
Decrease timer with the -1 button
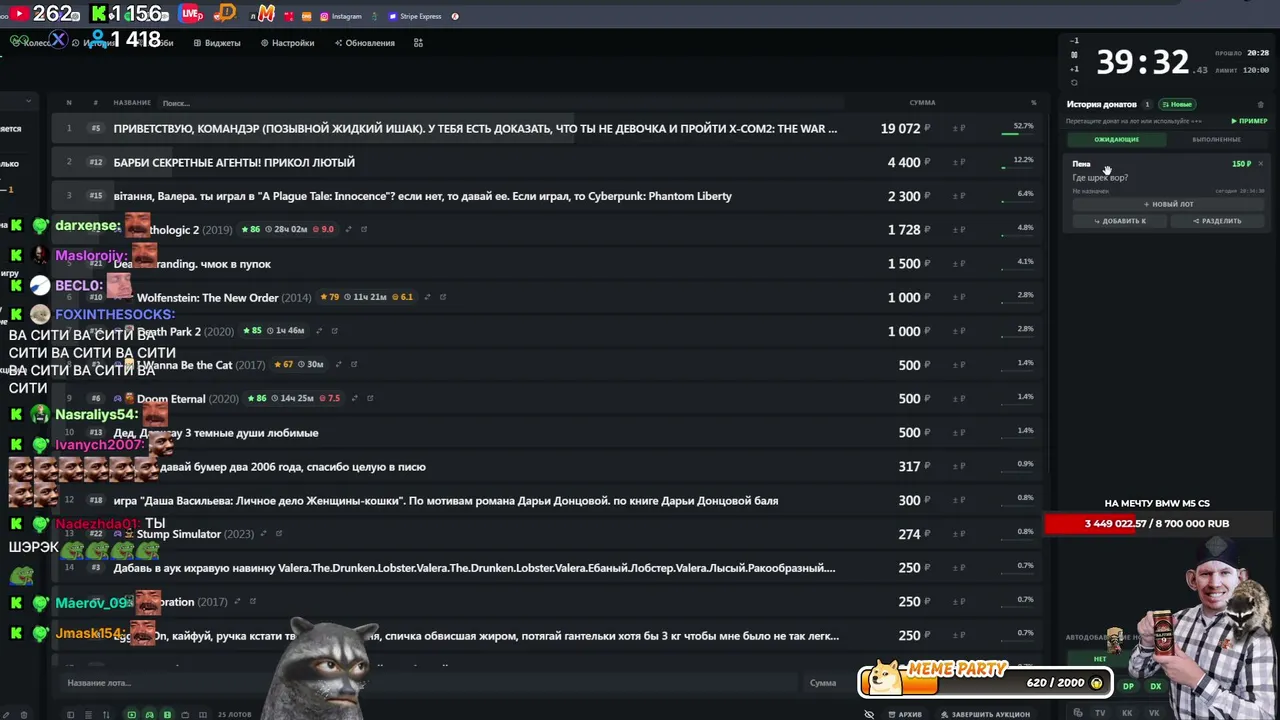[x=1074, y=41]
